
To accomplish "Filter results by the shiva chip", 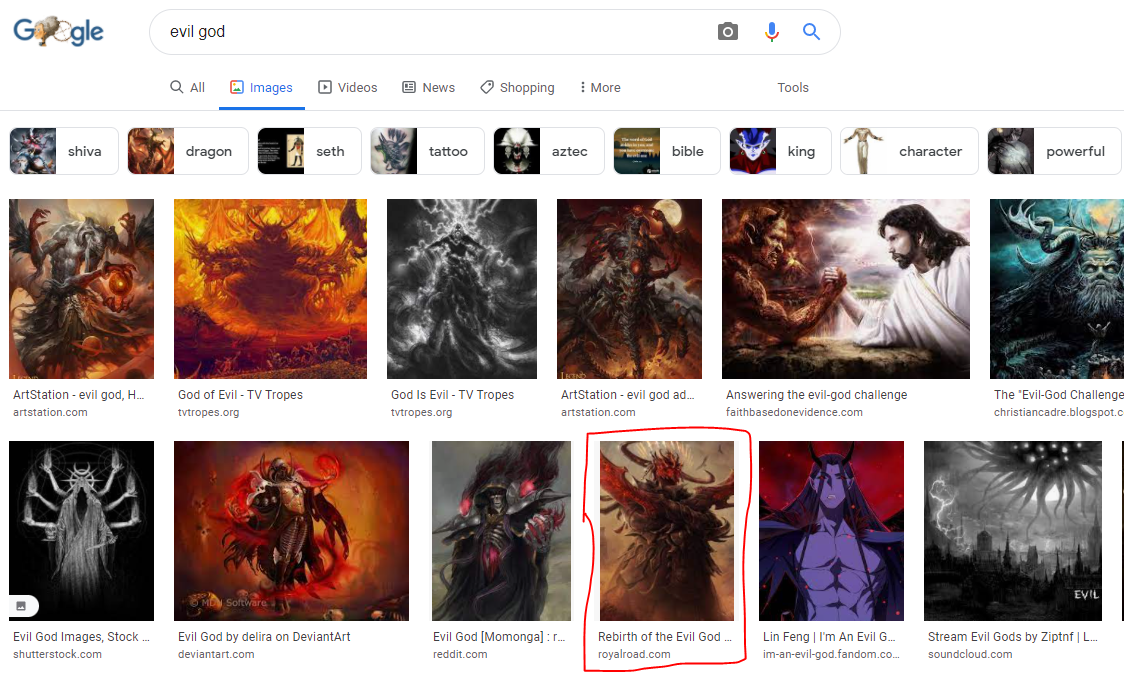I will click(x=64, y=151).
